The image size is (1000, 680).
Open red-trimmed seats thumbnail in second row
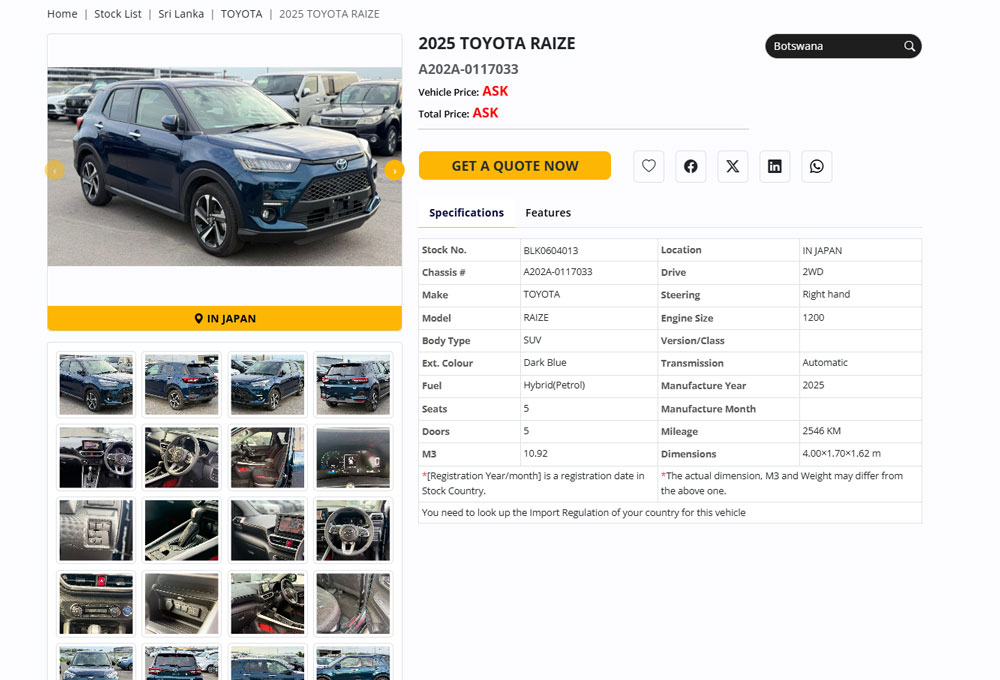click(268, 457)
